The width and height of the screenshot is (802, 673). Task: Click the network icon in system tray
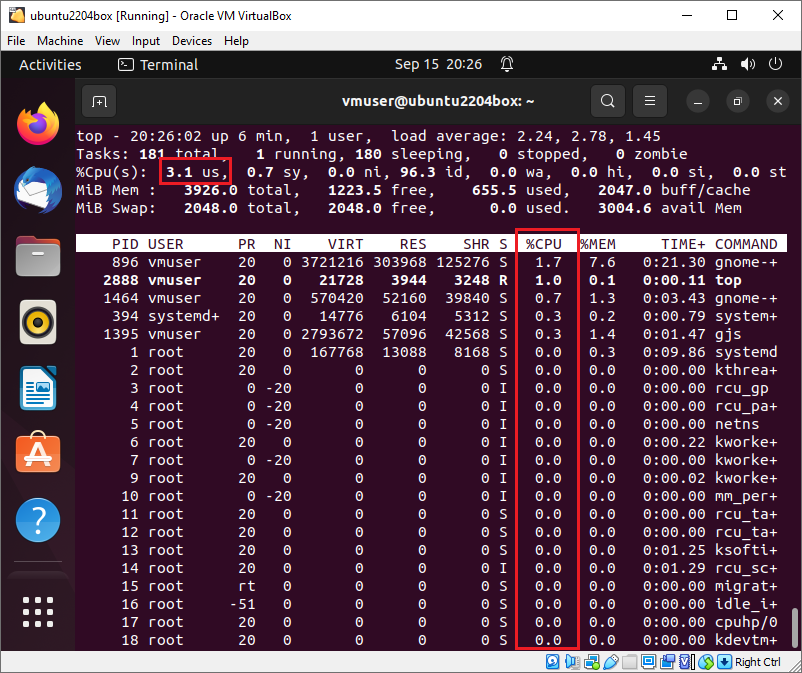coord(720,64)
